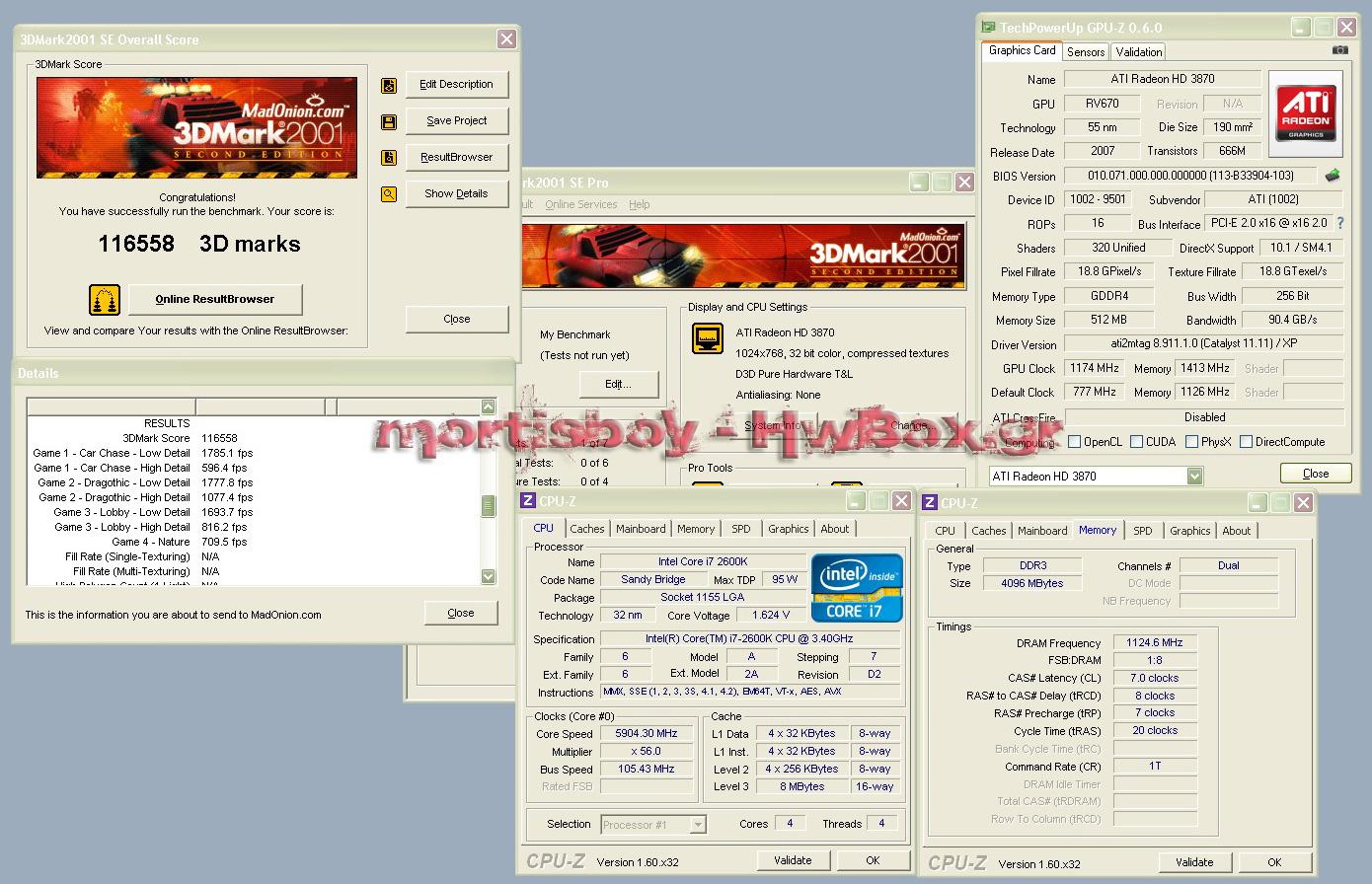The height and width of the screenshot is (884, 1372).
Task: Open the ATI Radeon HD 3870 card dropdown
Action: [x=1194, y=477]
